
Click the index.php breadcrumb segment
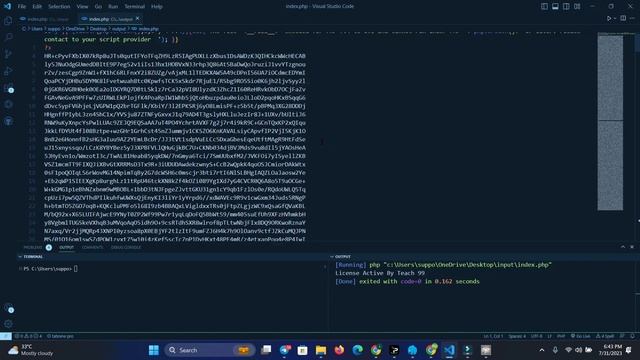point(145,29)
